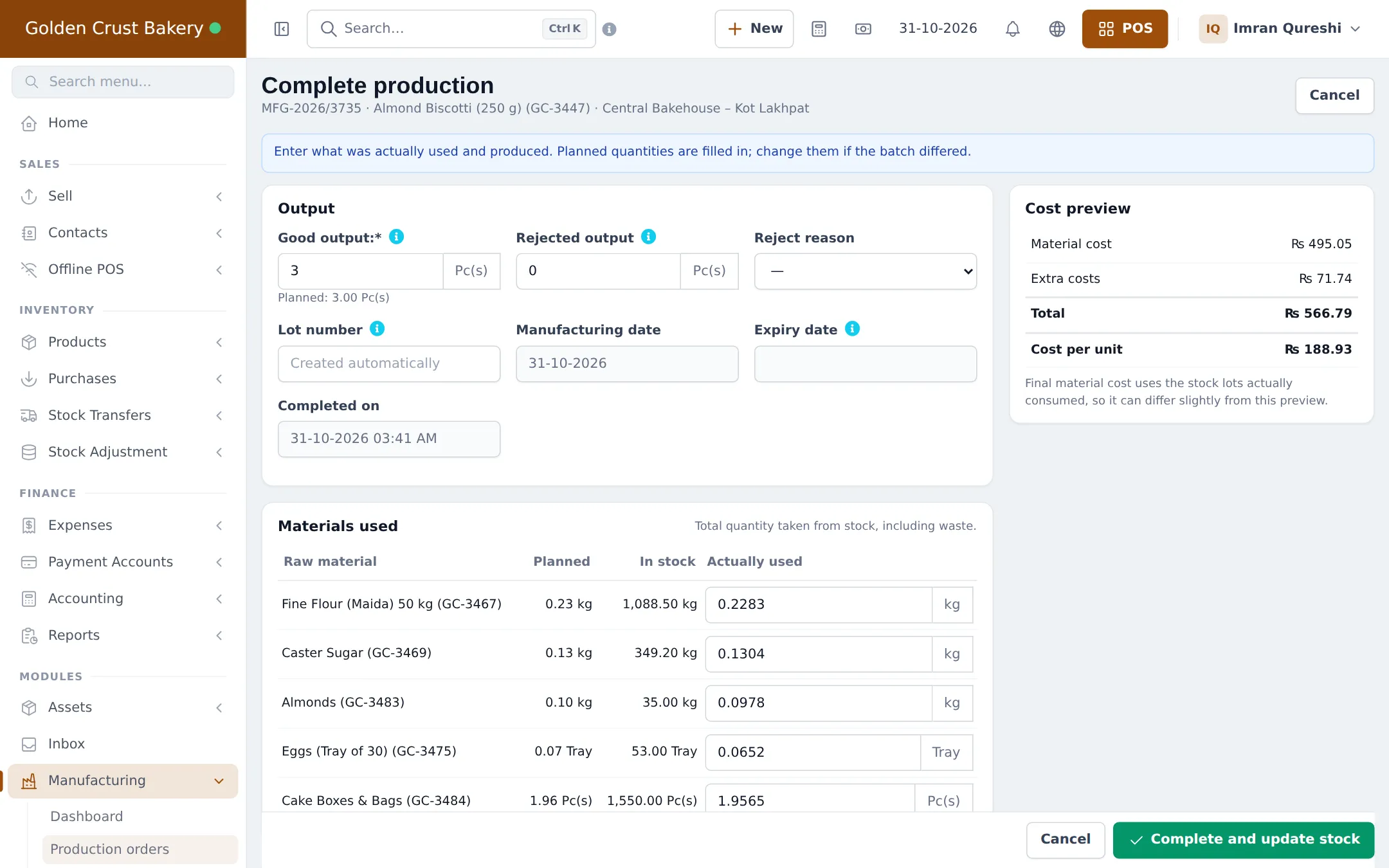Open the language globe icon

tap(1057, 29)
